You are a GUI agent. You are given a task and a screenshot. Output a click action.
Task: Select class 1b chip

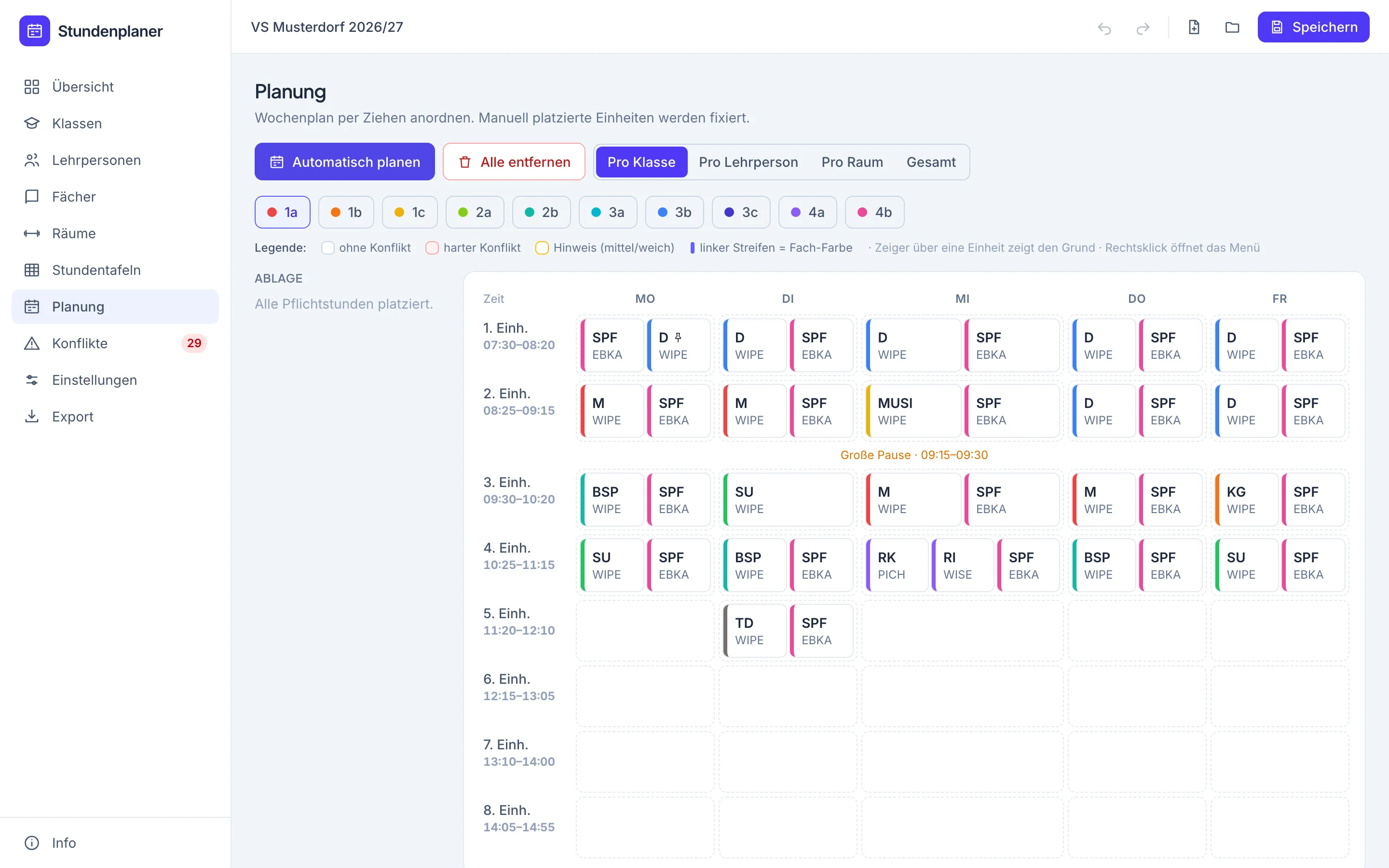pos(346,212)
